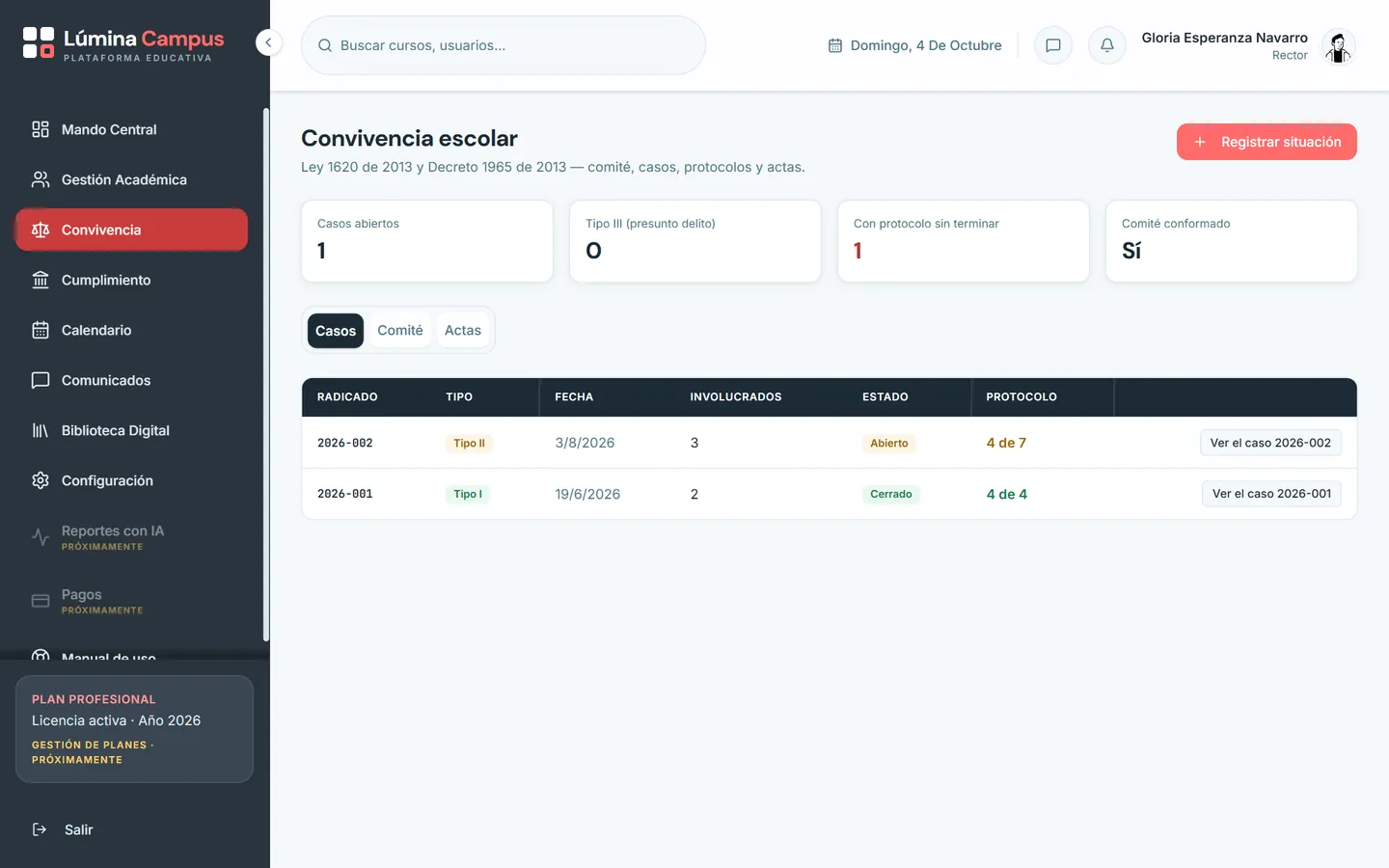Click the calendar icon beside the date

pos(835,45)
